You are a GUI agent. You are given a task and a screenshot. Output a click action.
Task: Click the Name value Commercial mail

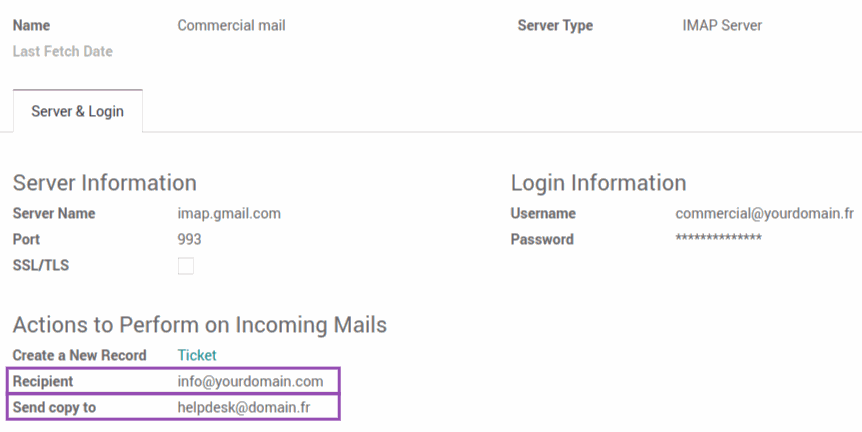pos(231,25)
